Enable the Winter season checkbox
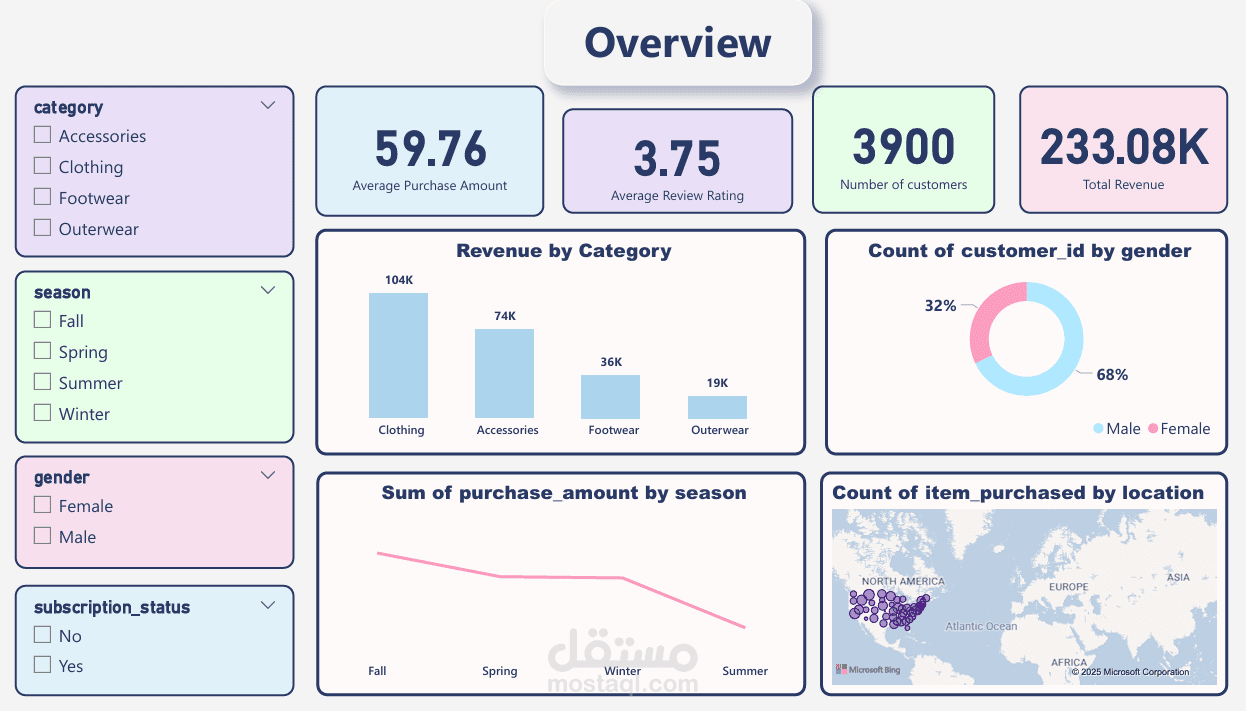The width and height of the screenshot is (1246, 711). coord(42,413)
